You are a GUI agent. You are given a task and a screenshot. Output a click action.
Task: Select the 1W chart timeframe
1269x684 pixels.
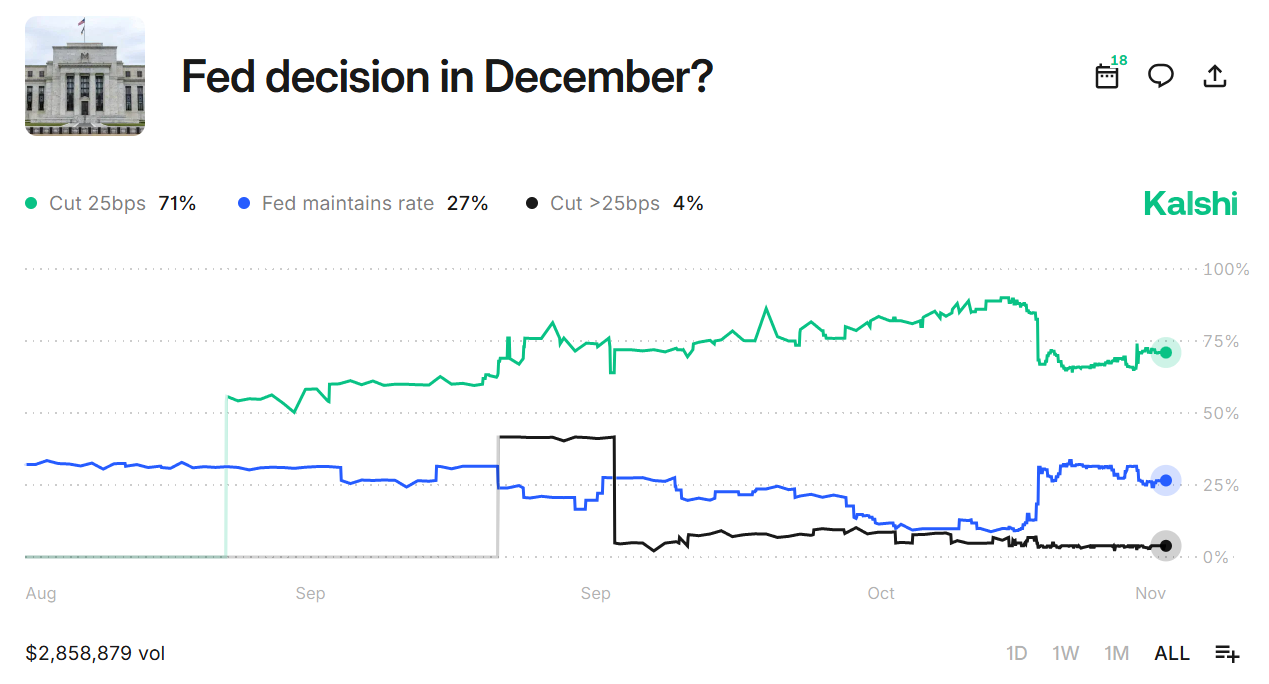[1066, 652]
